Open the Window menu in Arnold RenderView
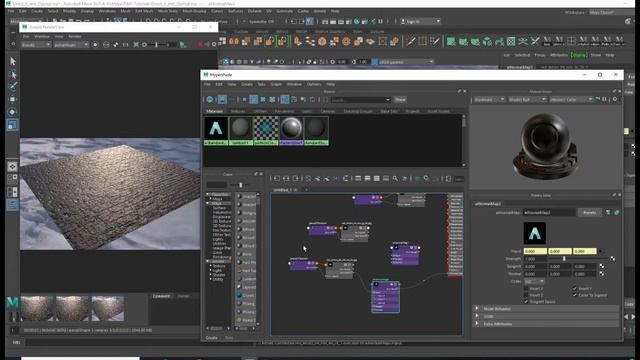 point(42,36)
